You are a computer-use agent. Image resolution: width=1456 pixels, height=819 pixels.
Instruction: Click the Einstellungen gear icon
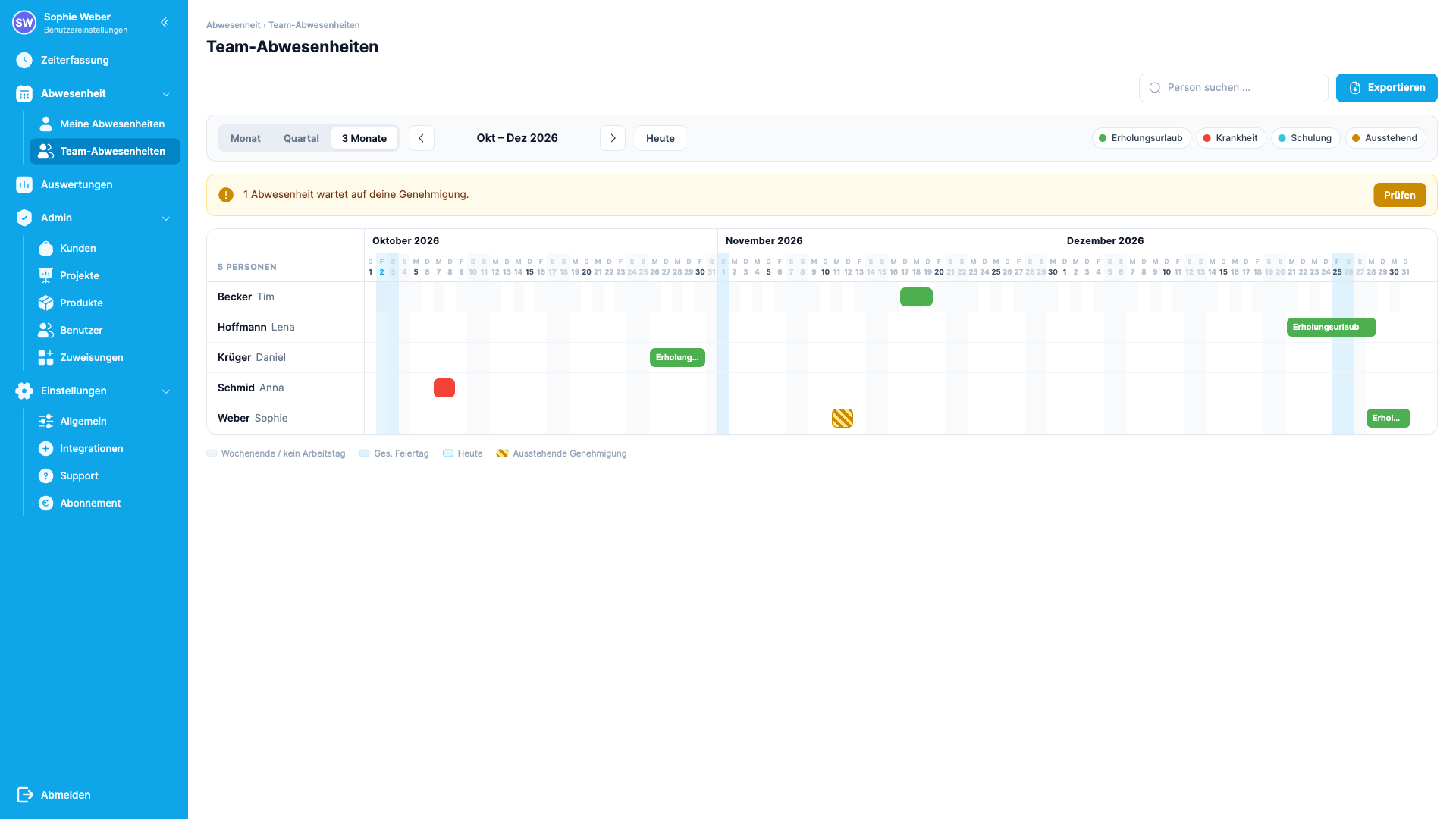pos(24,391)
